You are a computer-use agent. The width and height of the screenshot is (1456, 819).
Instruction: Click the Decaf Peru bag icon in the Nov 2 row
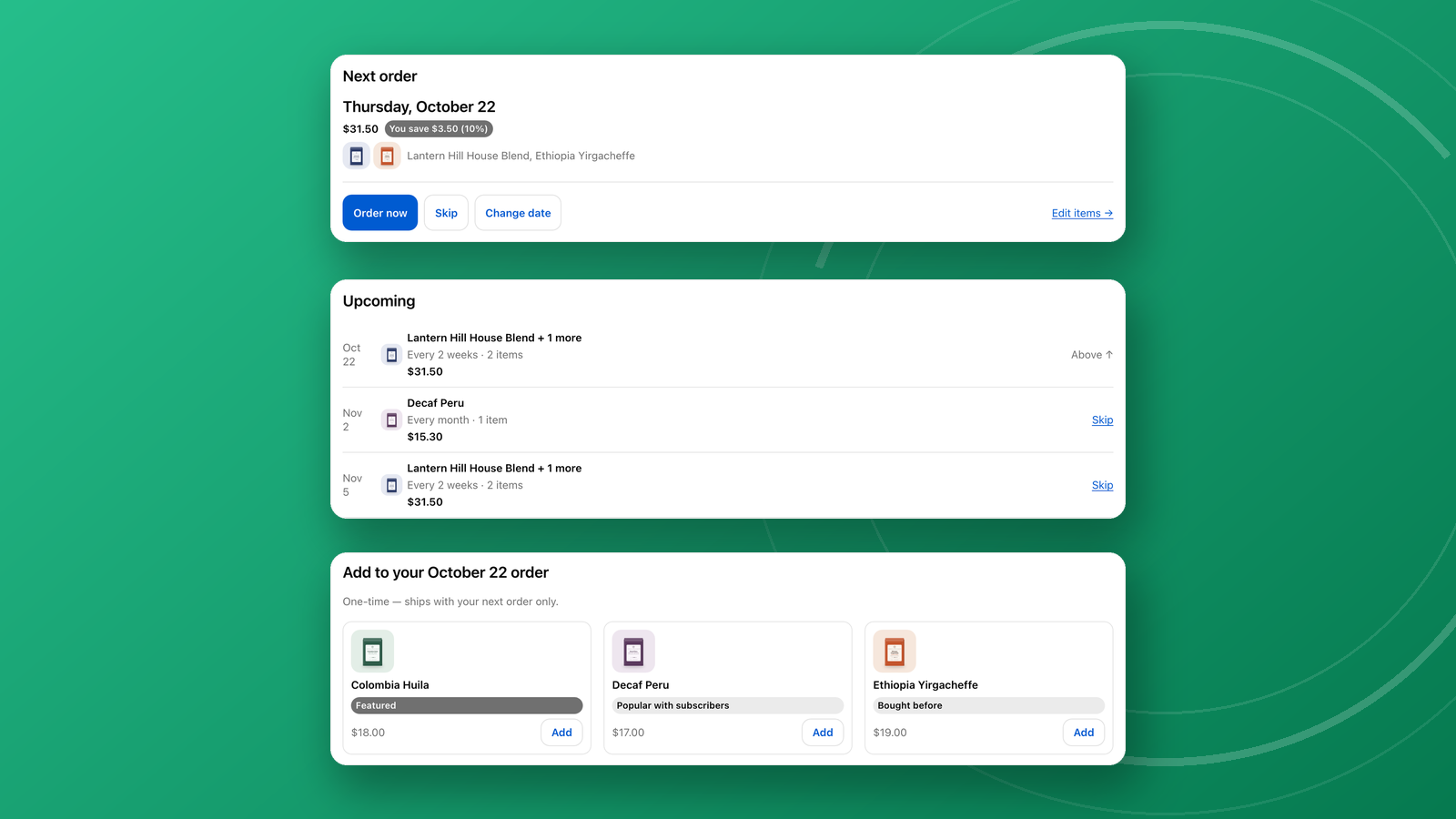[391, 420]
